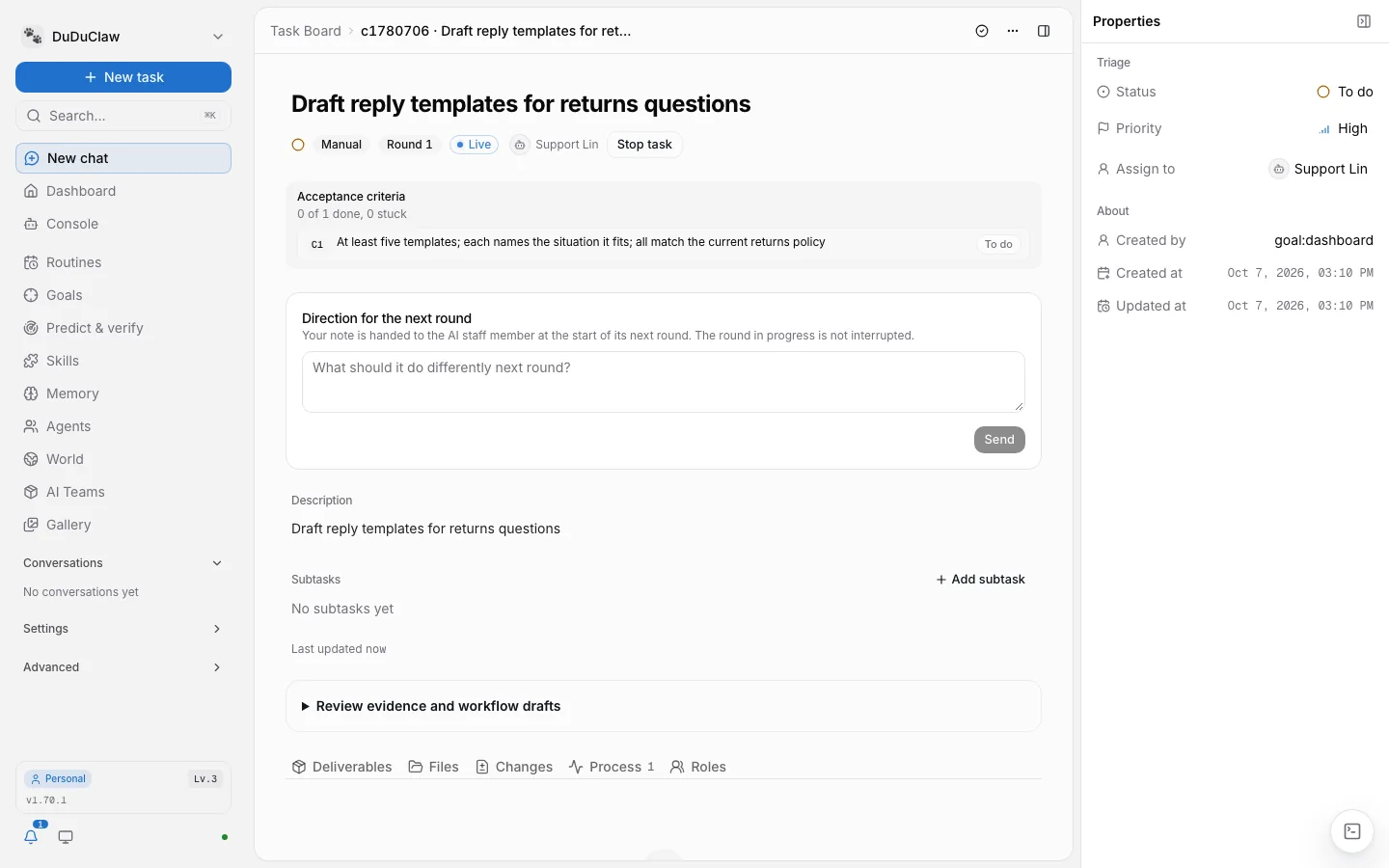Click the sidebar Search field
This screenshot has width=1389, height=868.
tap(123, 116)
